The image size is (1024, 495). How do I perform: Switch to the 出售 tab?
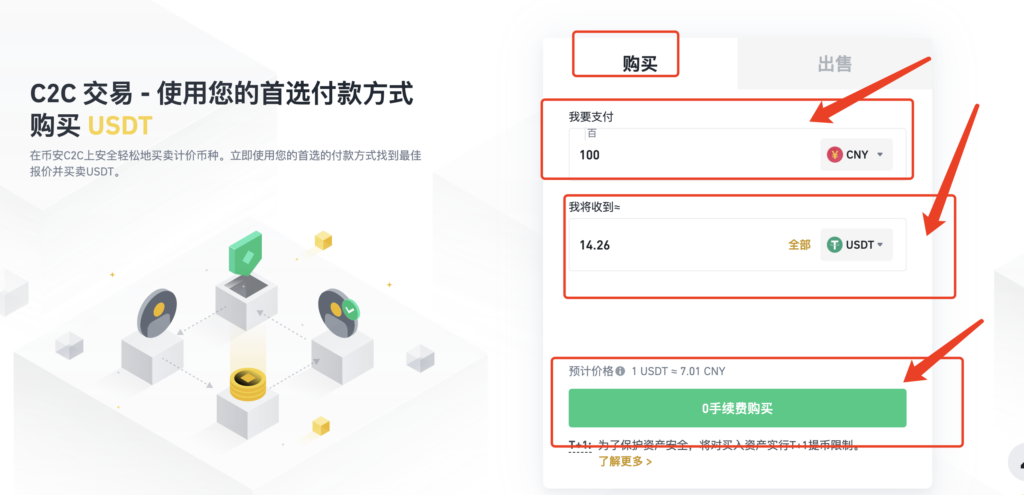pyautogui.click(x=835, y=63)
